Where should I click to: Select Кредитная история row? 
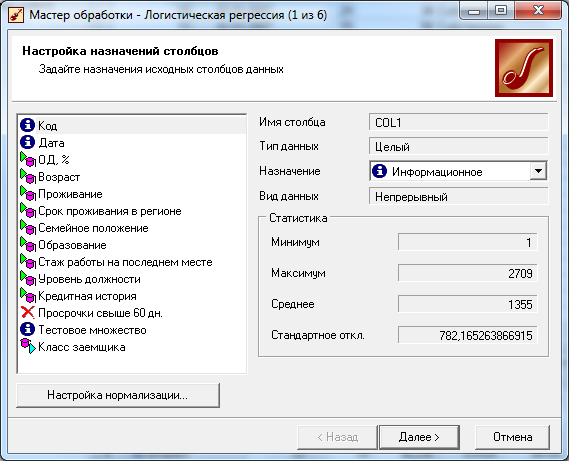point(132,296)
